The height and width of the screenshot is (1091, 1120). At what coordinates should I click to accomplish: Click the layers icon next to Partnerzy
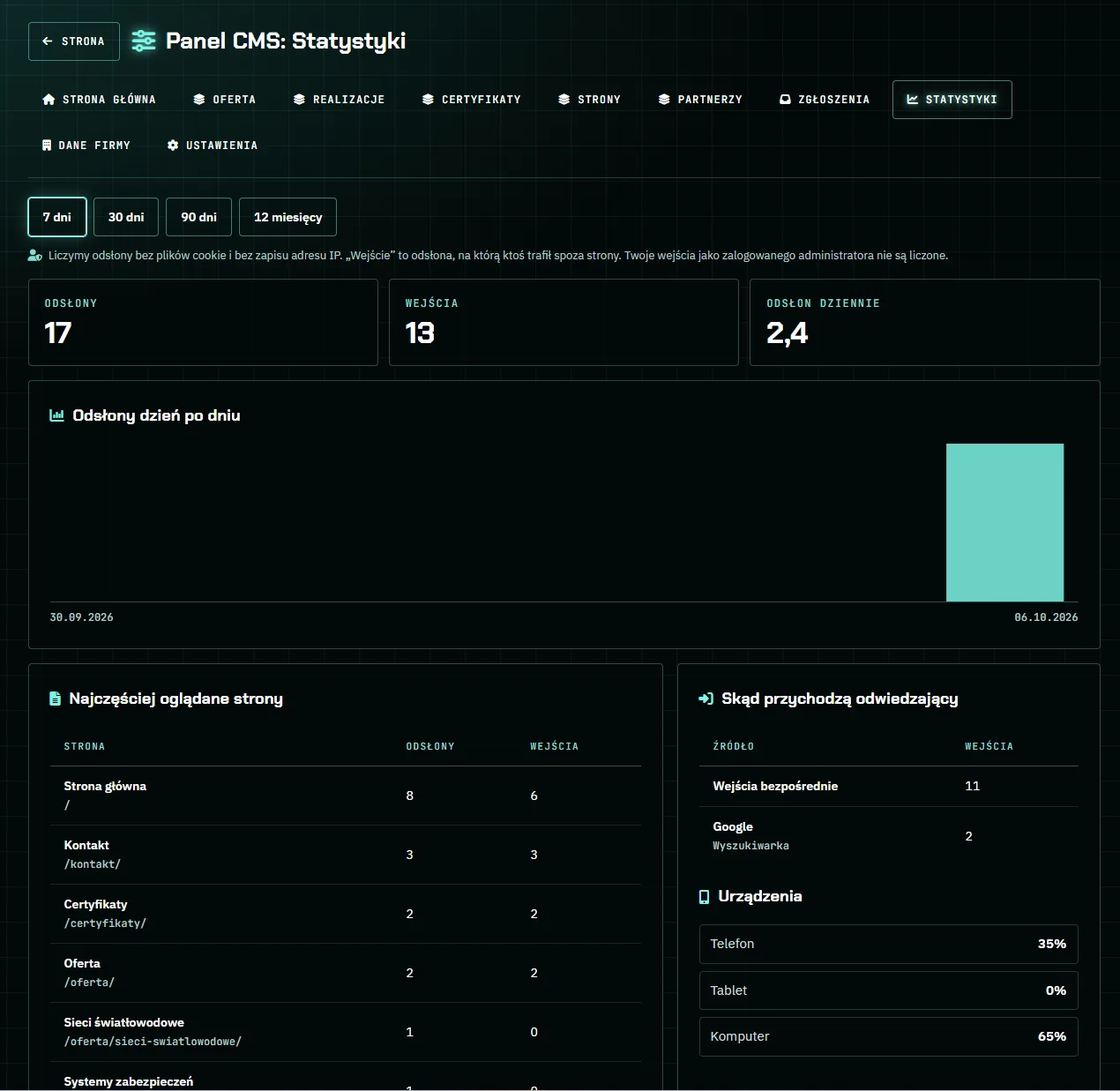(664, 100)
